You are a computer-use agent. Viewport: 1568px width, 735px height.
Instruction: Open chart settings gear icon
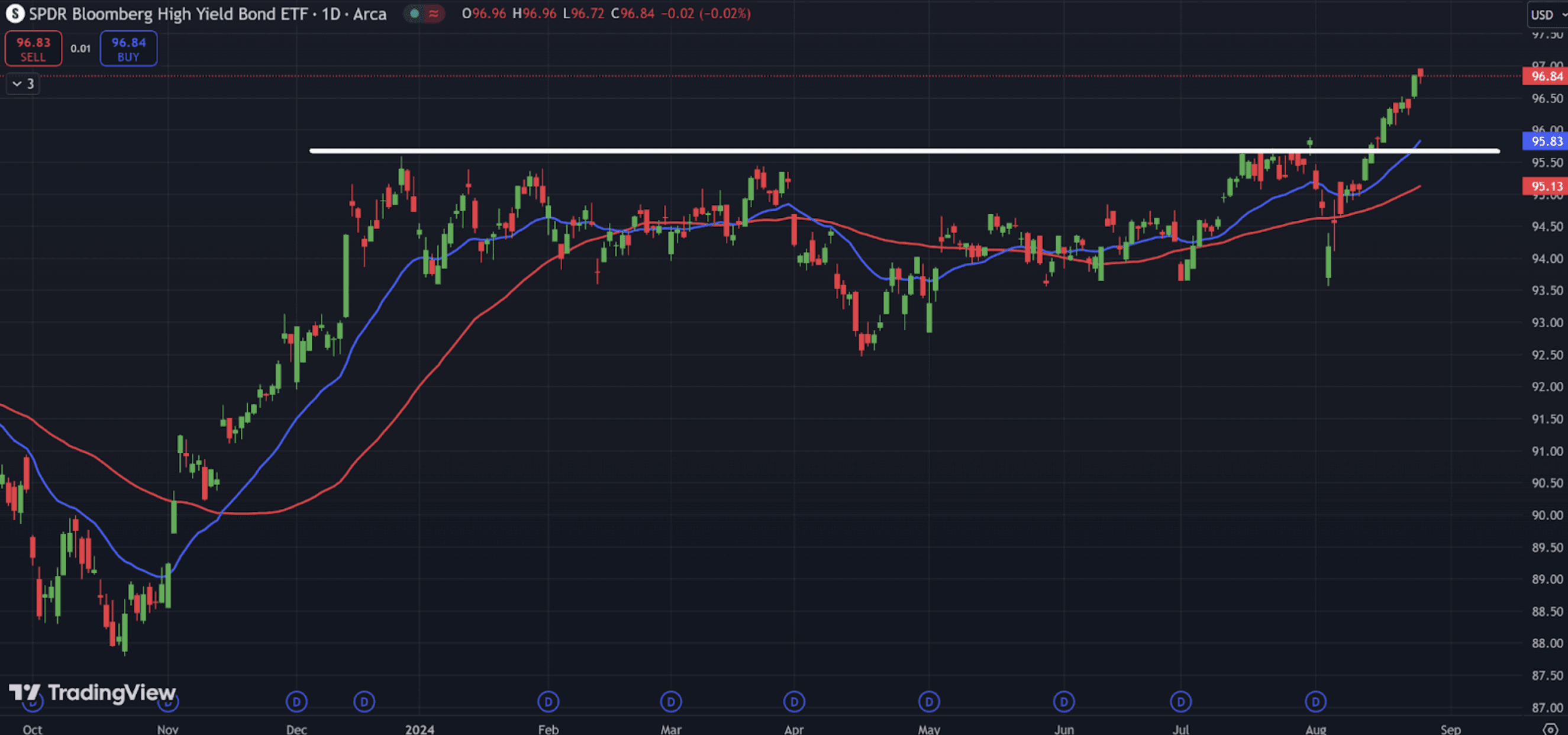tap(1551, 729)
